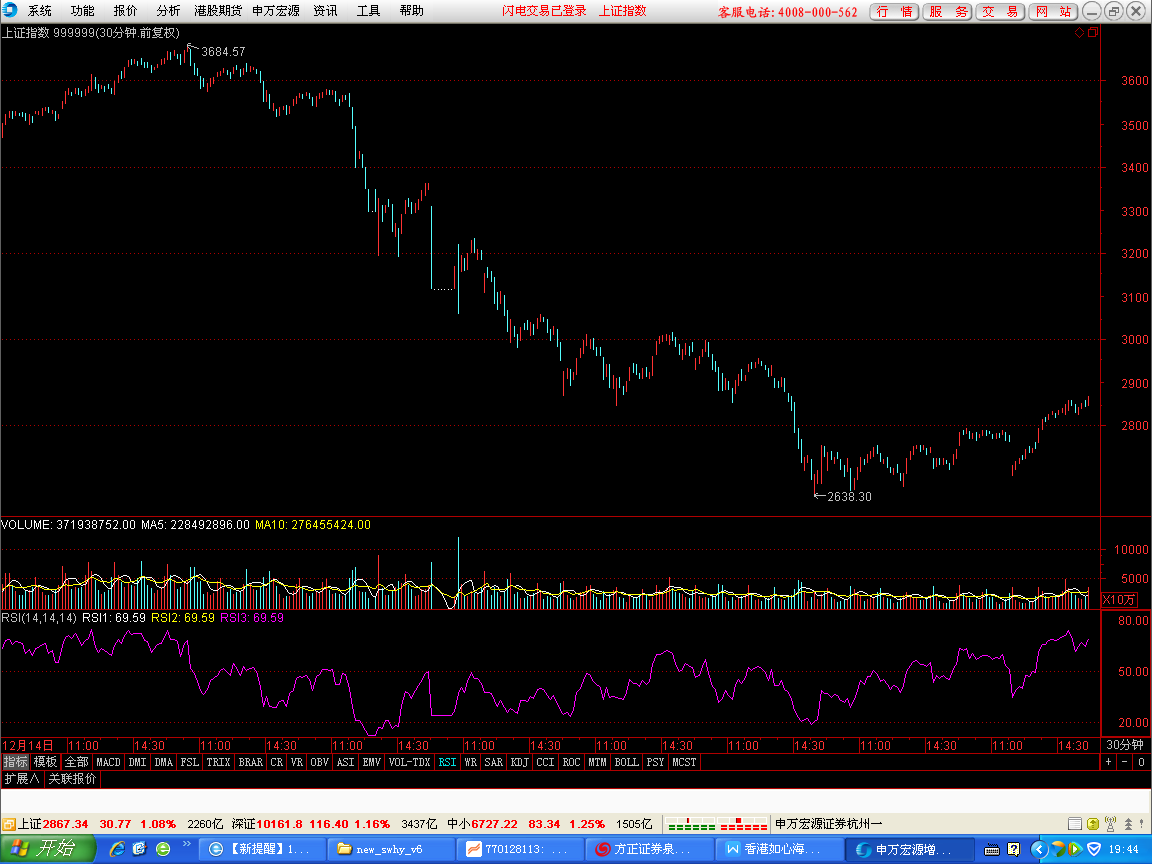Click the 上证 index value 2867.34

[65, 824]
